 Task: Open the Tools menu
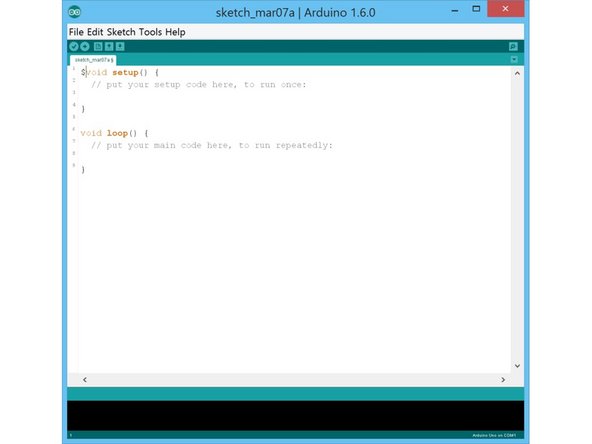point(150,32)
